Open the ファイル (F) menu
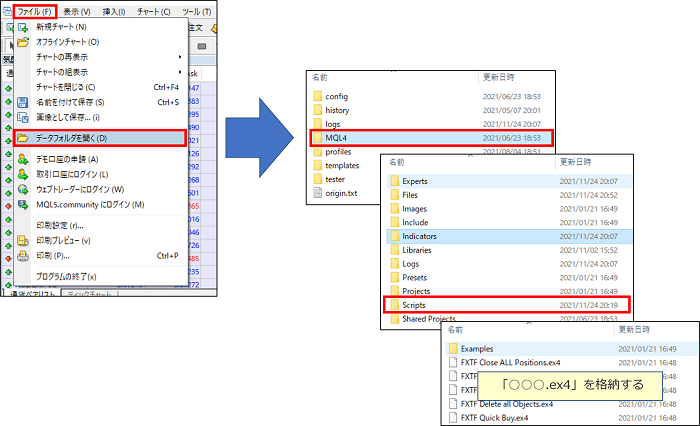Screen dimensions: 700x426 tap(42, 10)
